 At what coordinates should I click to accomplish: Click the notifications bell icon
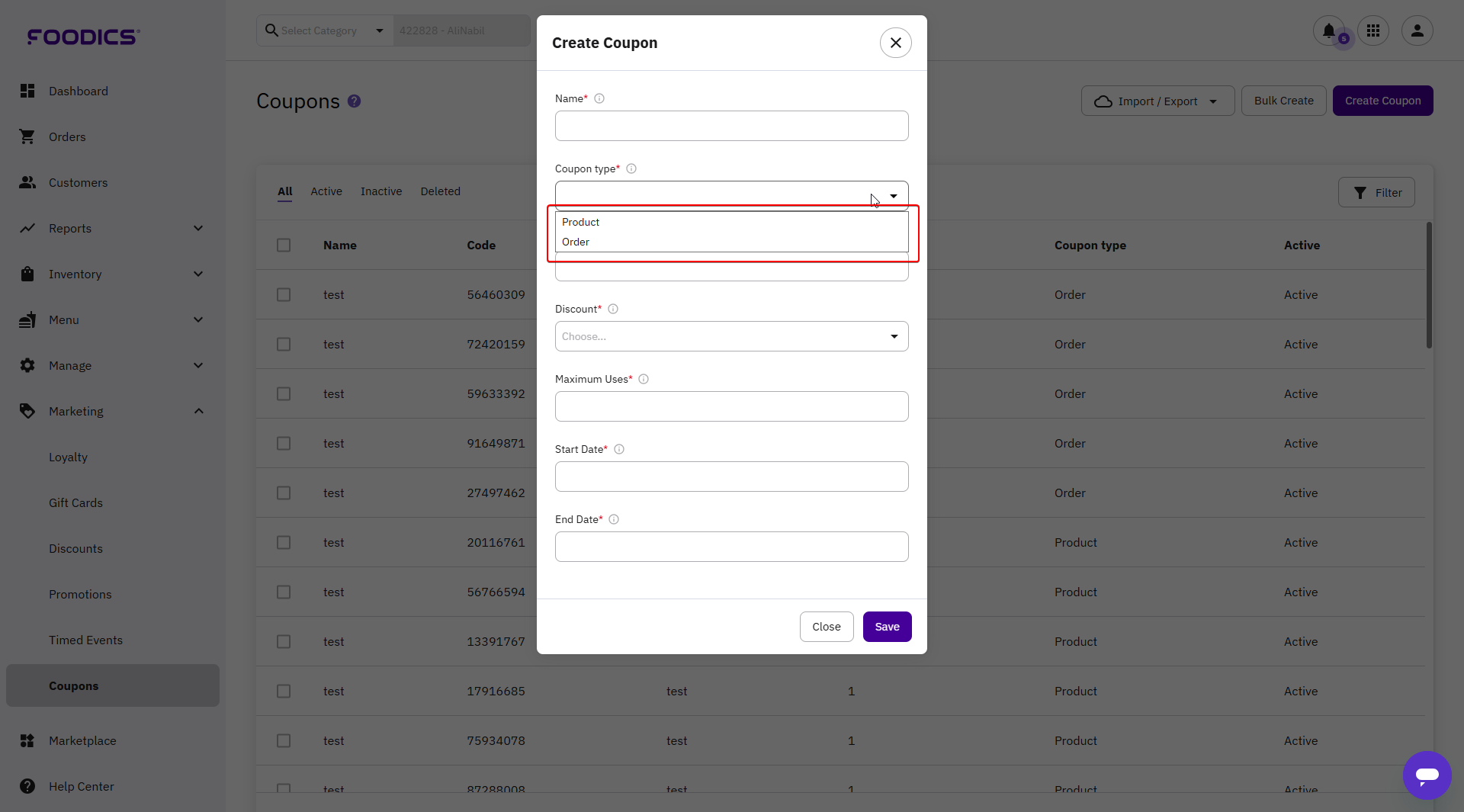pyautogui.click(x=1328, y=31)
